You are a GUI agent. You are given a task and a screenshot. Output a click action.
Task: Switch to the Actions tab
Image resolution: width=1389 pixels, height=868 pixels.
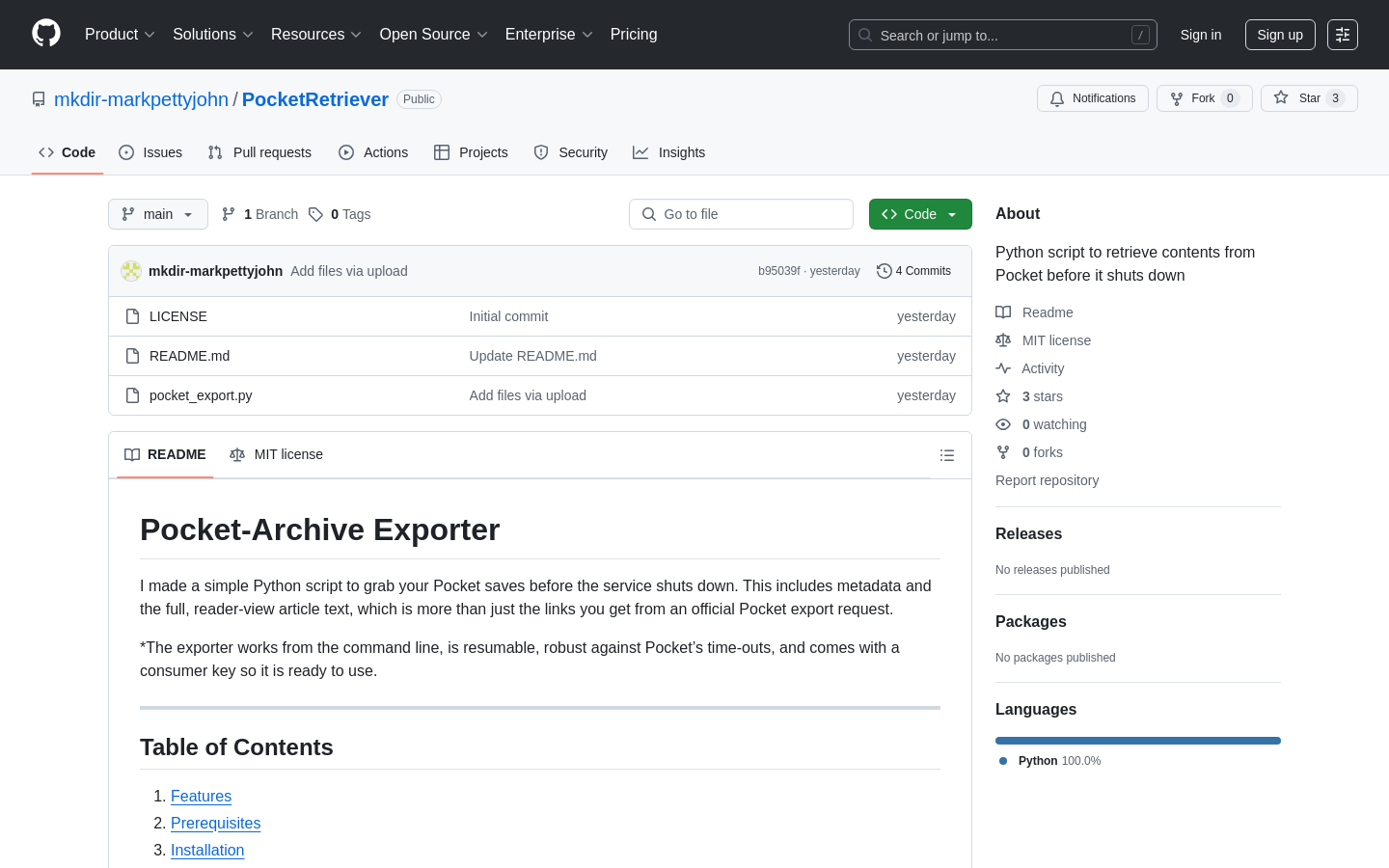click(373, 152)
